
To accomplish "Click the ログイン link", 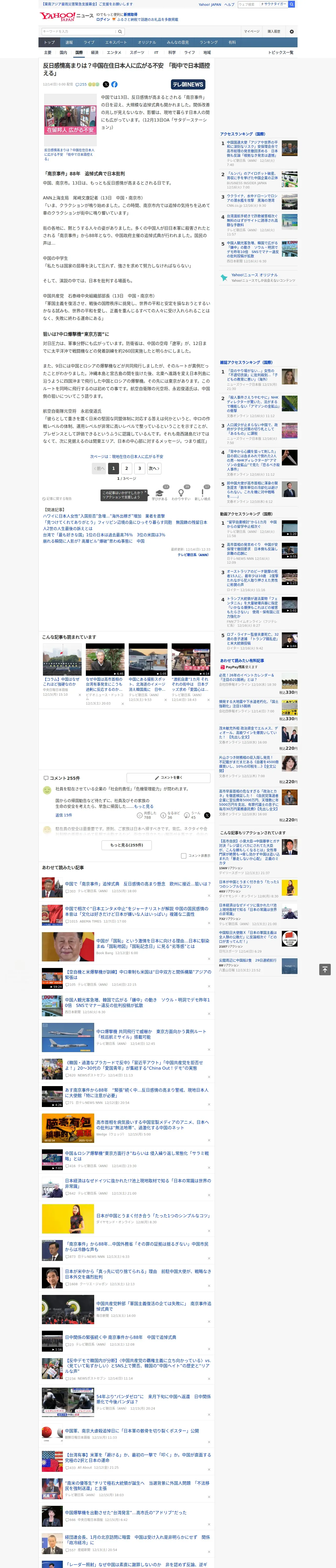I will pos(103,20).
